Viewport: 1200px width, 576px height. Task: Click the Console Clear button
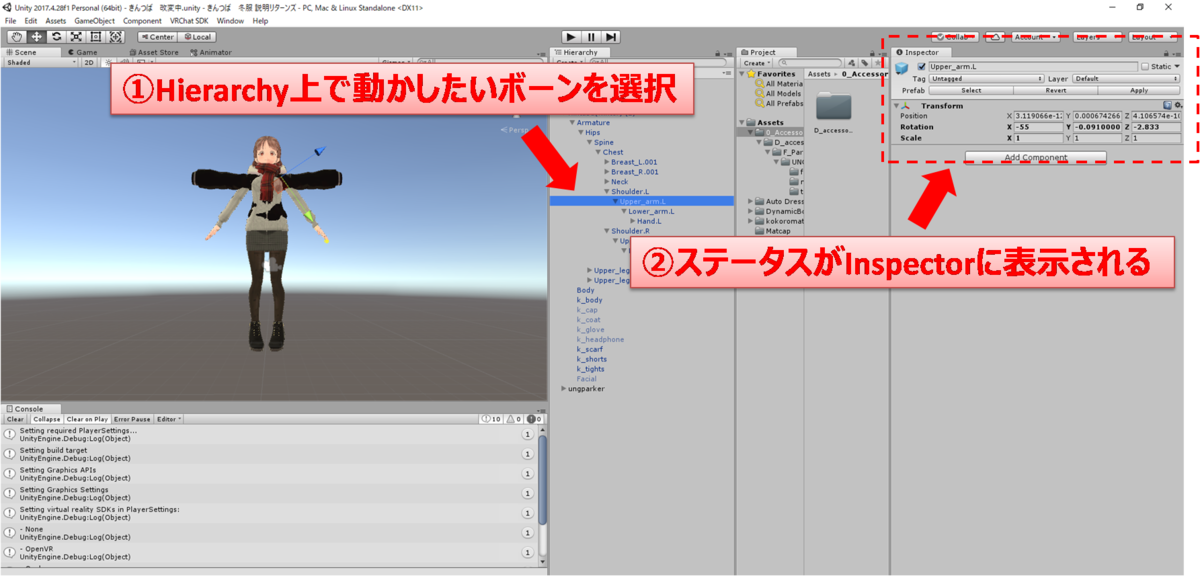tap(15, 419)
